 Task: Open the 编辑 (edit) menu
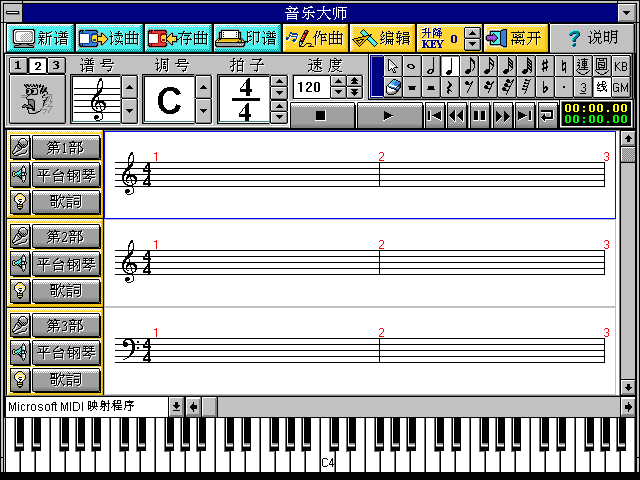click(x=381, y=38)
